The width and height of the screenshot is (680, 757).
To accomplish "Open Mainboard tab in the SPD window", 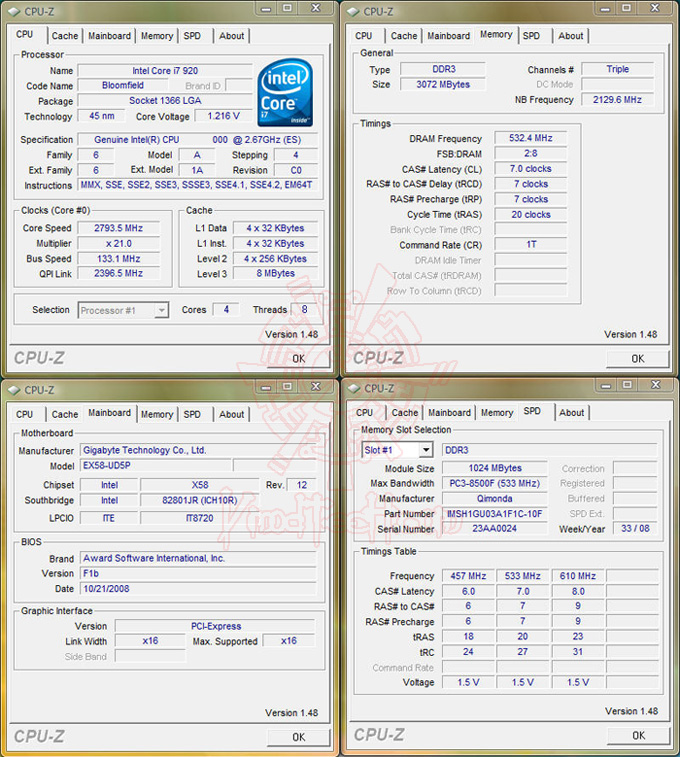I will pyautogui.click(x=449, y=413).
